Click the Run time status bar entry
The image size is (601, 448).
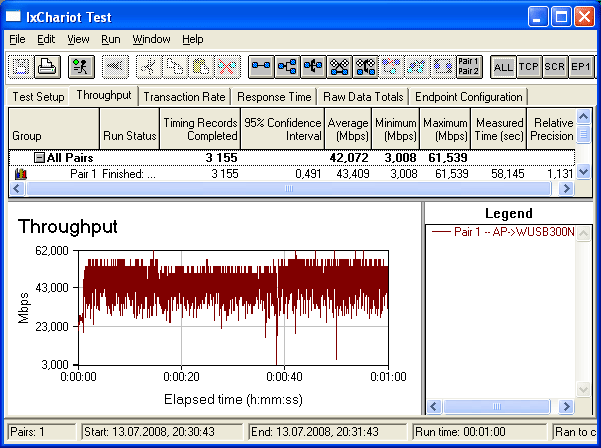[479, 432]
